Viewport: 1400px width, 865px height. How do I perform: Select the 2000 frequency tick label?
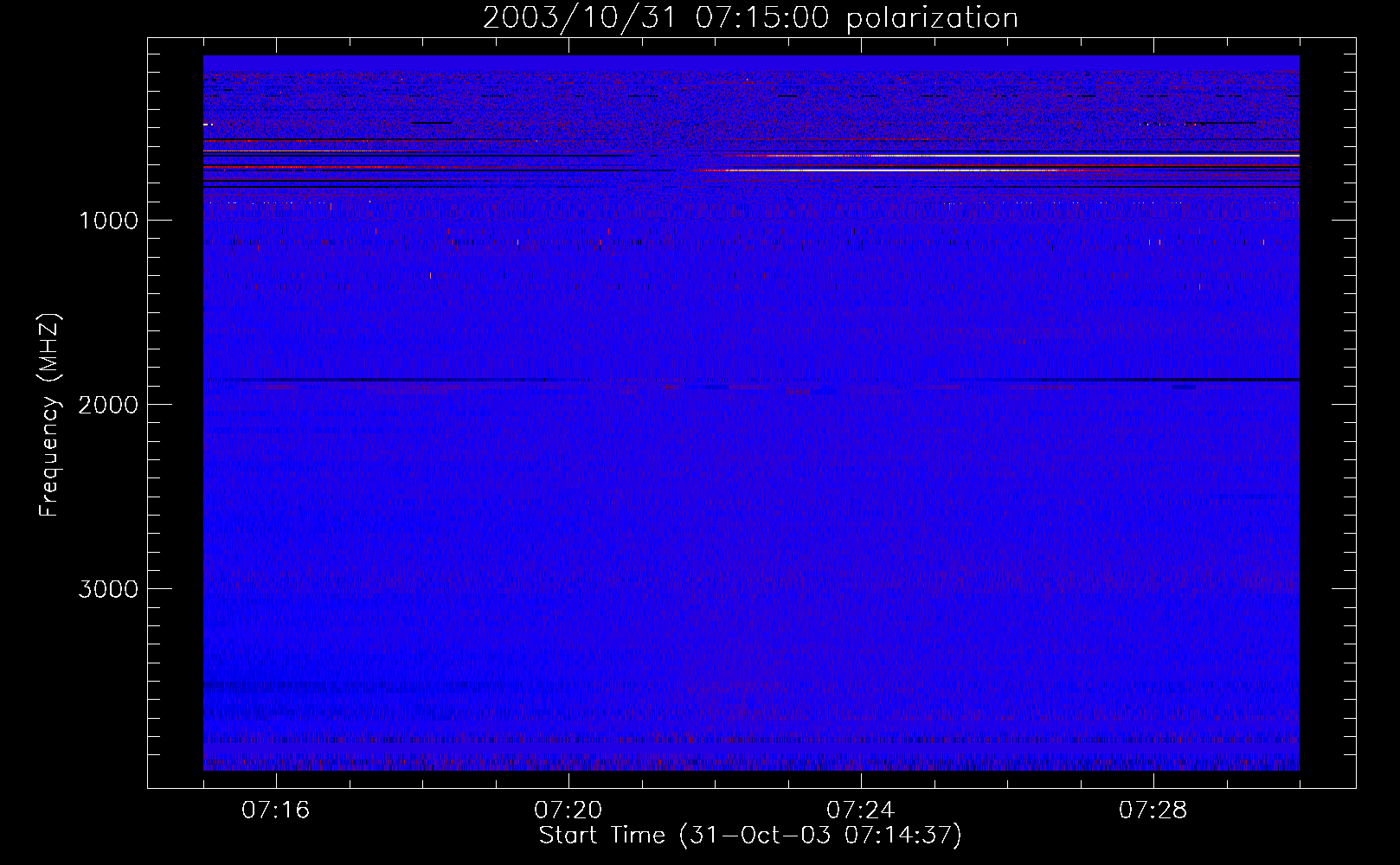(108, 404)
